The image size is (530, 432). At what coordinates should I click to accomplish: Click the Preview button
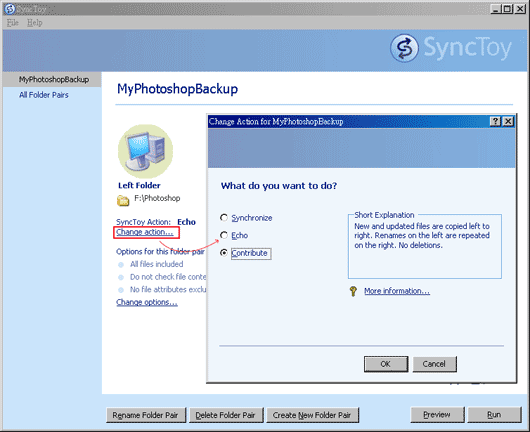pos(437,415)
